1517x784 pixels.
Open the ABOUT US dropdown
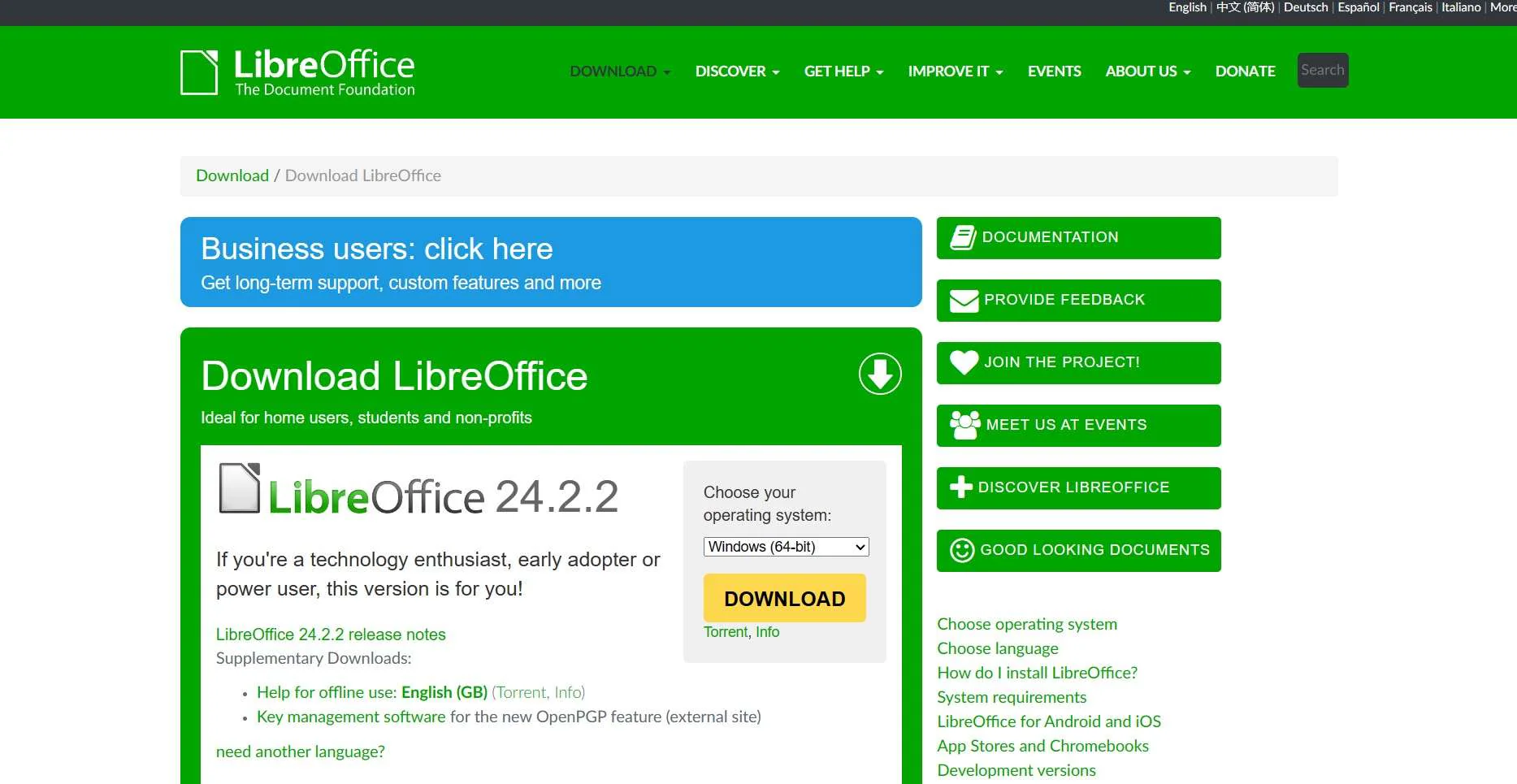pyautogui.click(x=1147, y=71)
